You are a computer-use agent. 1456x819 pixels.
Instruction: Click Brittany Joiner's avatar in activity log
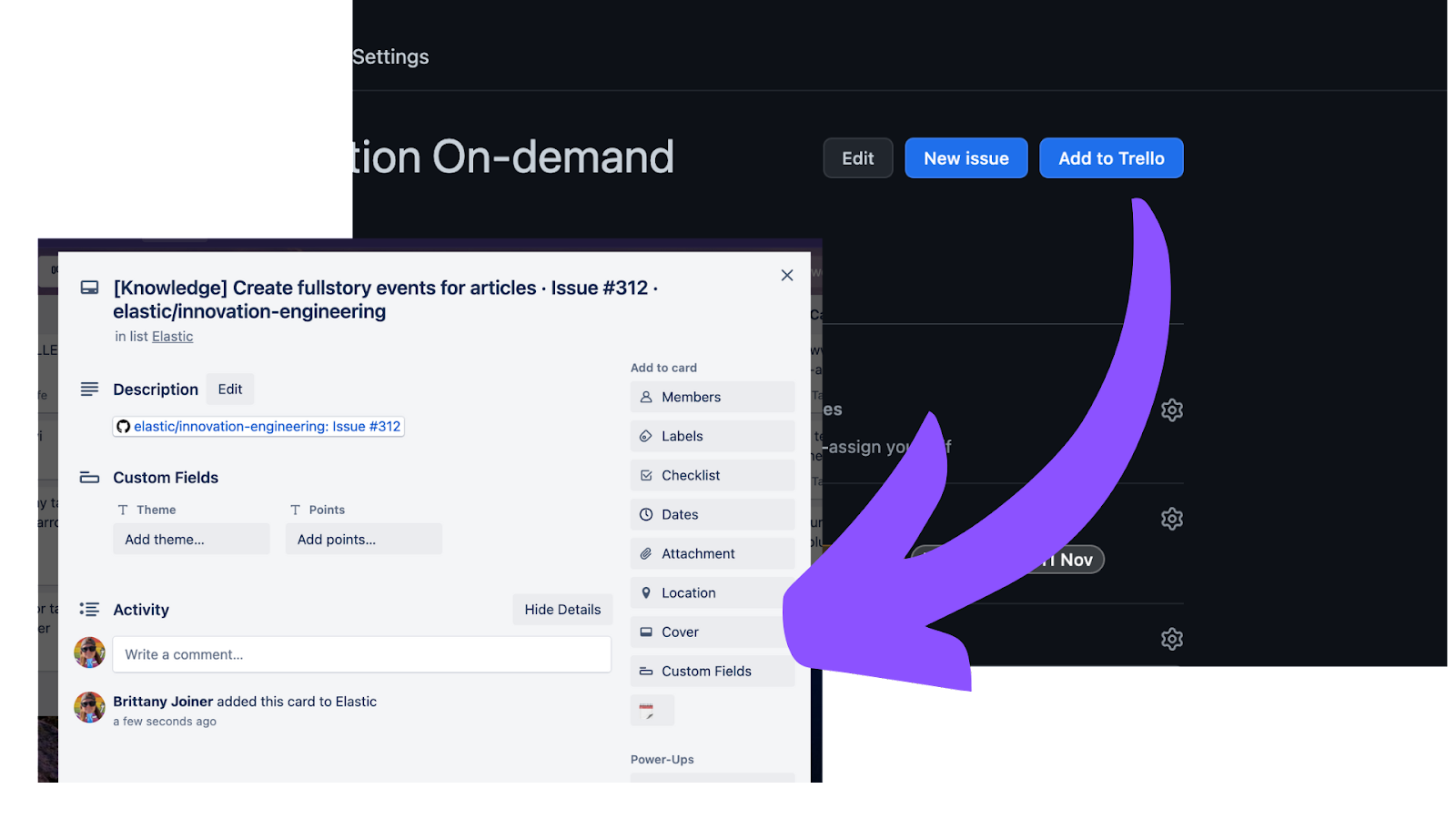click(89, 707)
